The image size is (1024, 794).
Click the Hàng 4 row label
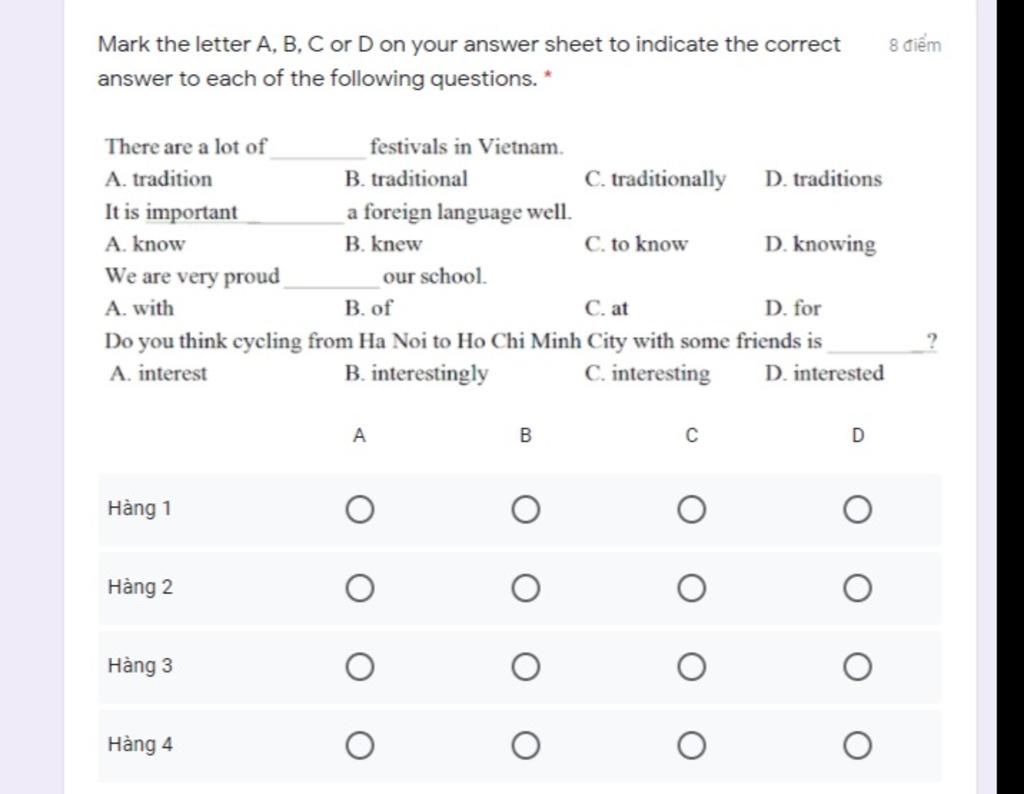[x=140, y=744]
